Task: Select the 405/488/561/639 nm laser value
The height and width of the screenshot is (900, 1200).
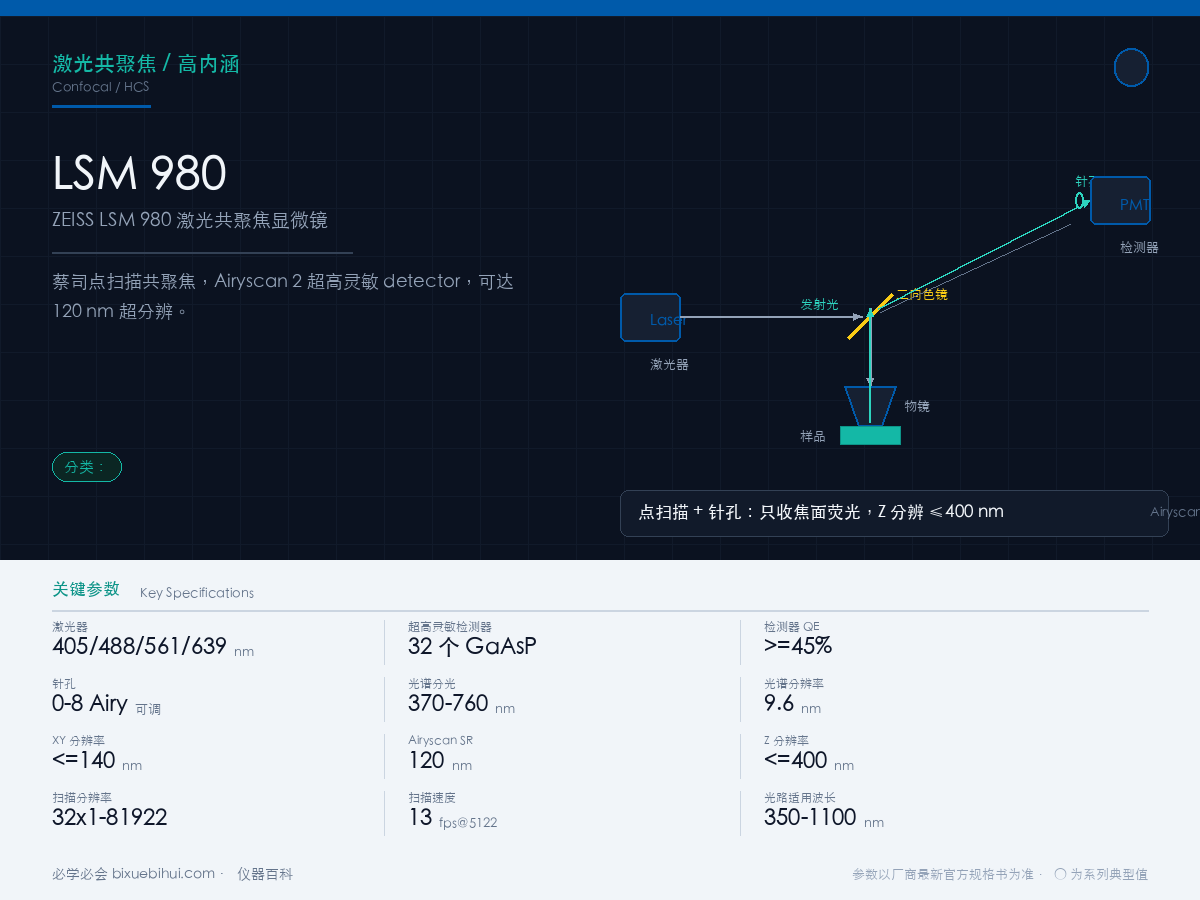Action: 153,646
